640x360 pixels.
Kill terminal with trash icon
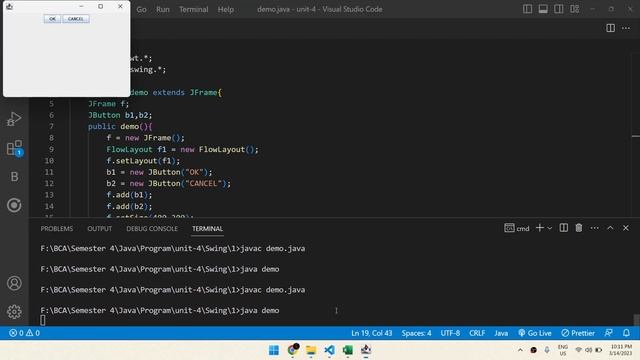[x=579, y=228]
